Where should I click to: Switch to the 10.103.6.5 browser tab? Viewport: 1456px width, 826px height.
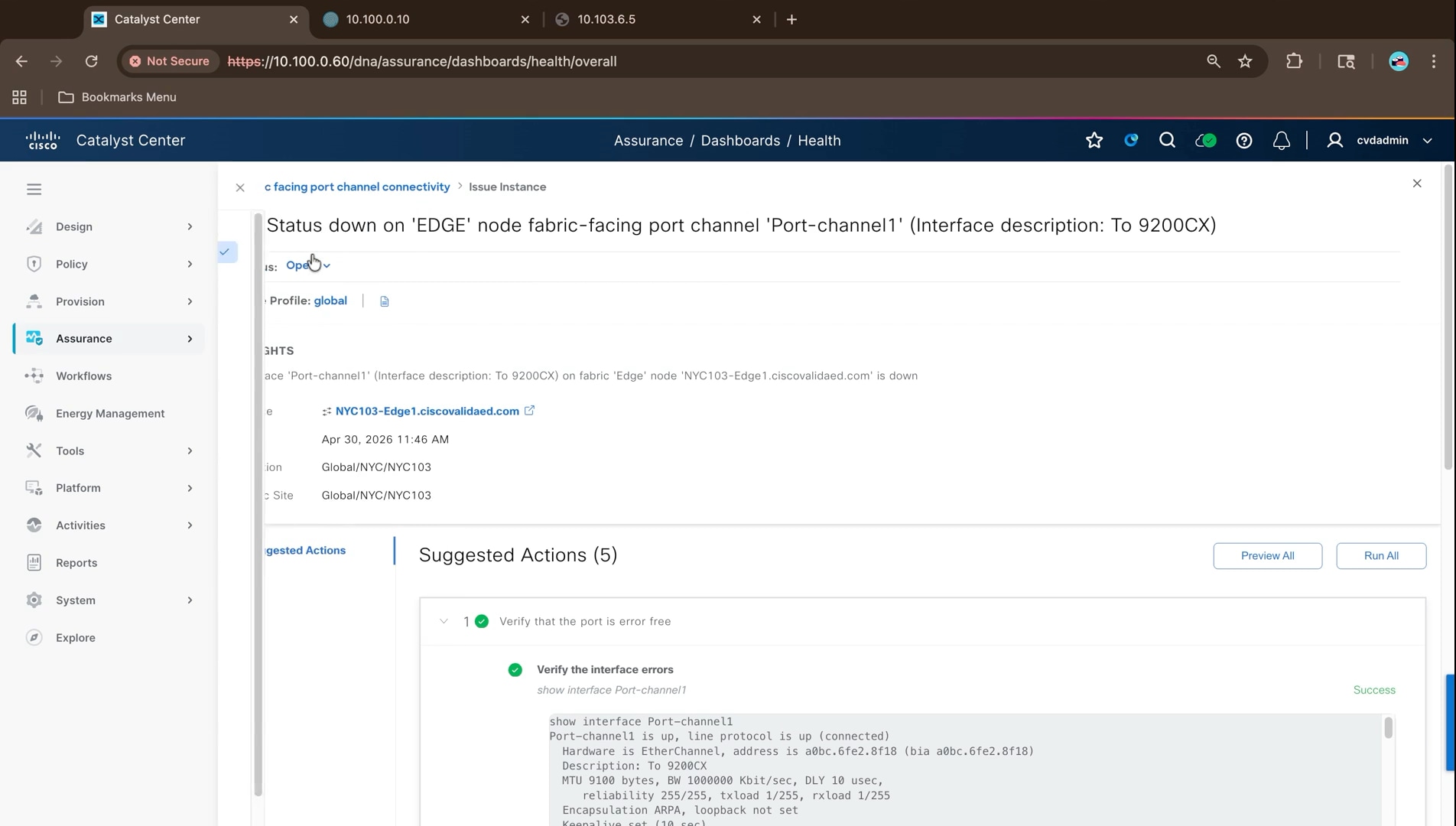click(658, 19)
